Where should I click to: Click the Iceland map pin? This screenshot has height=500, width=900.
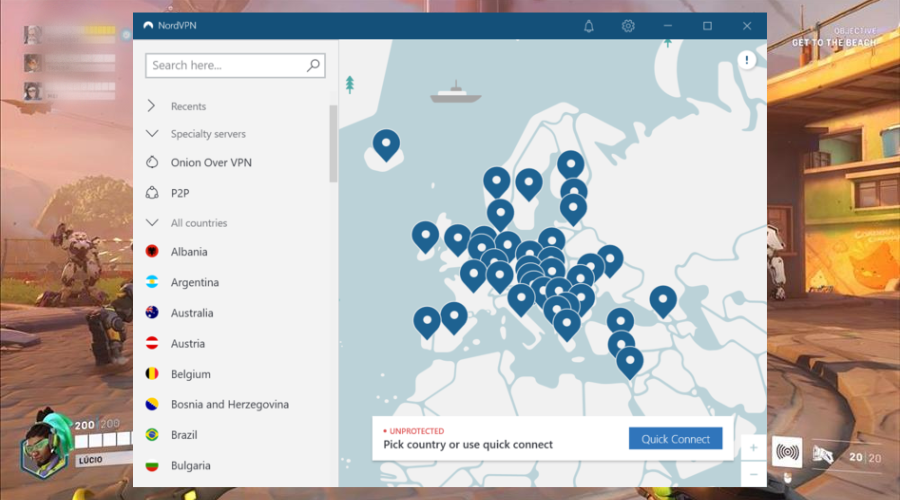pos(386,145)
